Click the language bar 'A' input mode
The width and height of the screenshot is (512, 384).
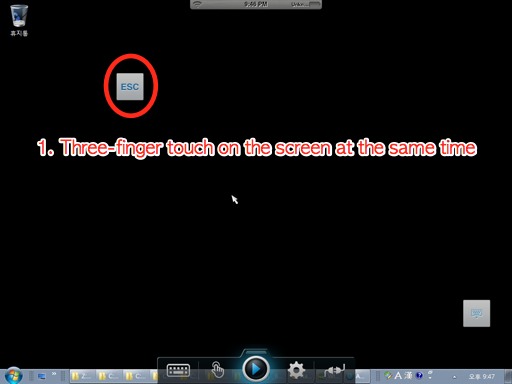coord(398,376)
